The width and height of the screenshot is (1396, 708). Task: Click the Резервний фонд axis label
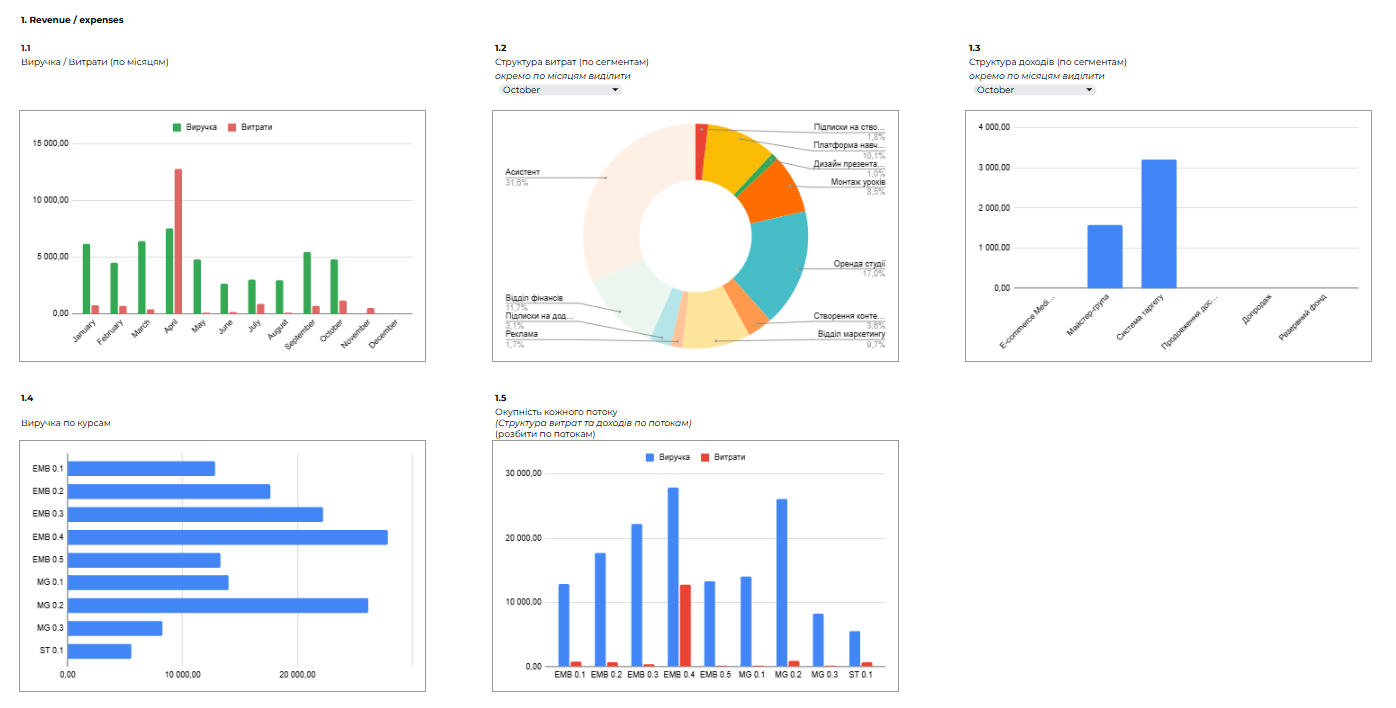pos(1304,318)
